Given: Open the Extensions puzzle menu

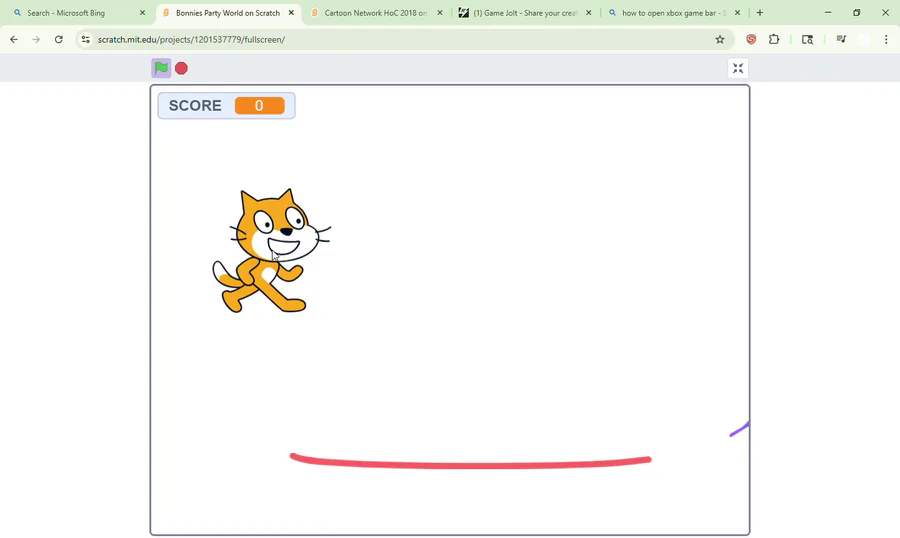Looking at the screenshot, I should coord(774,40).
